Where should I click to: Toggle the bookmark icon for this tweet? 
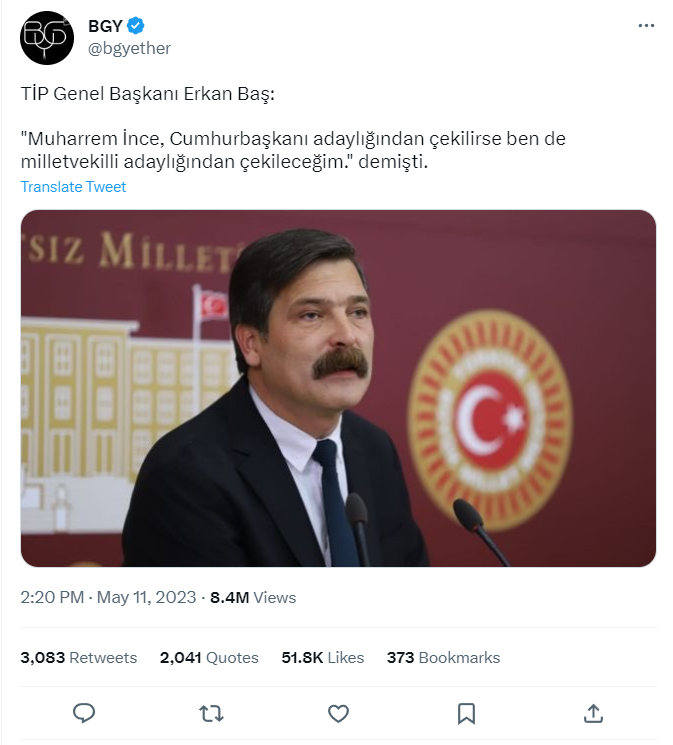(x=466, y=712)
